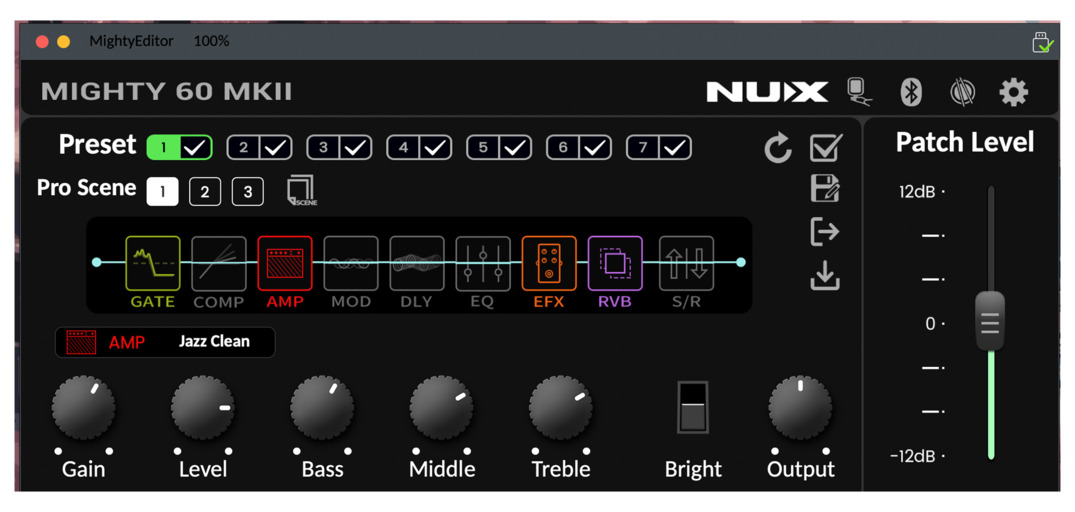The image size is (1075, 512).
Task: Click the save preset floppy disk icon
Action: click(825, 189)
